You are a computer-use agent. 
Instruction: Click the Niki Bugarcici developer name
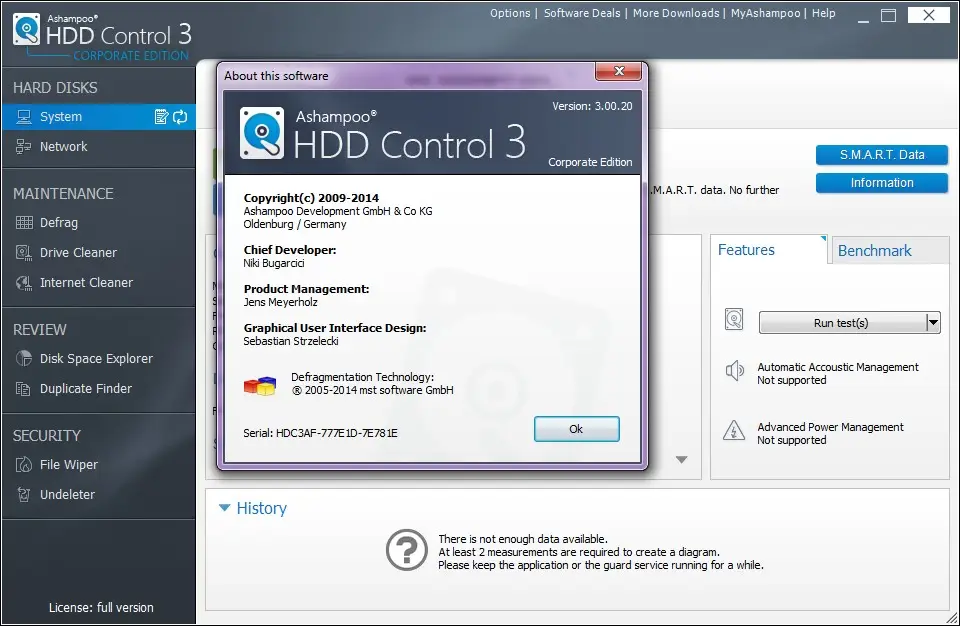click(274, 263)
